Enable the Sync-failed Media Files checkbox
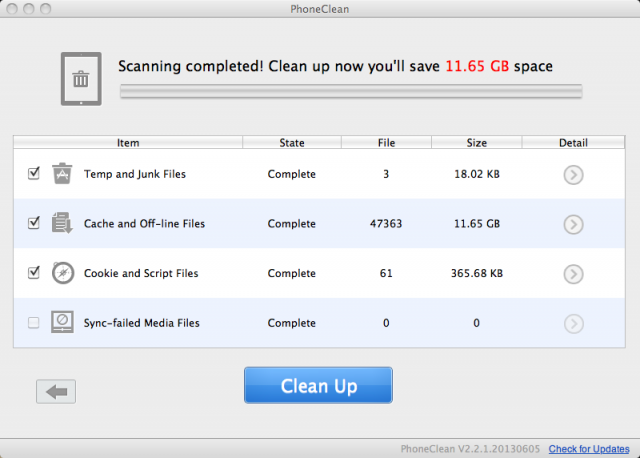The image size is (640, 458). pos(33,323)
